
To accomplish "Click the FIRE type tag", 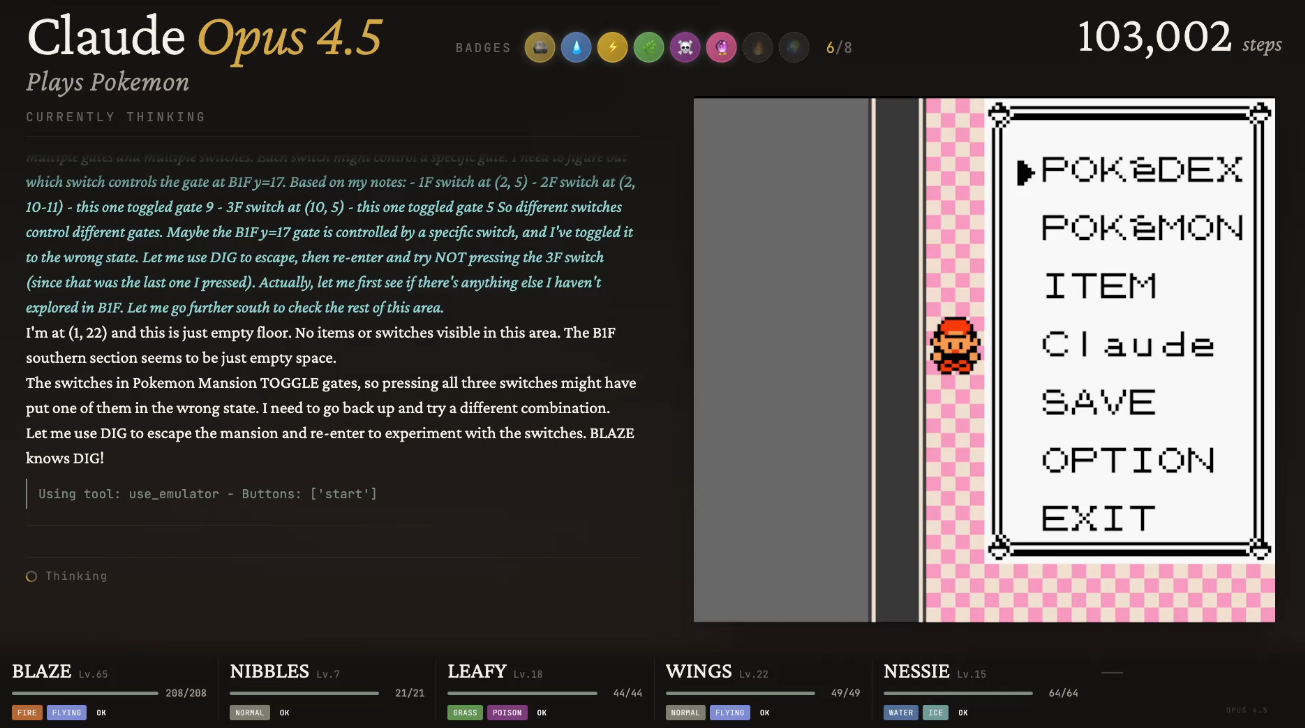I will point(27,713).
